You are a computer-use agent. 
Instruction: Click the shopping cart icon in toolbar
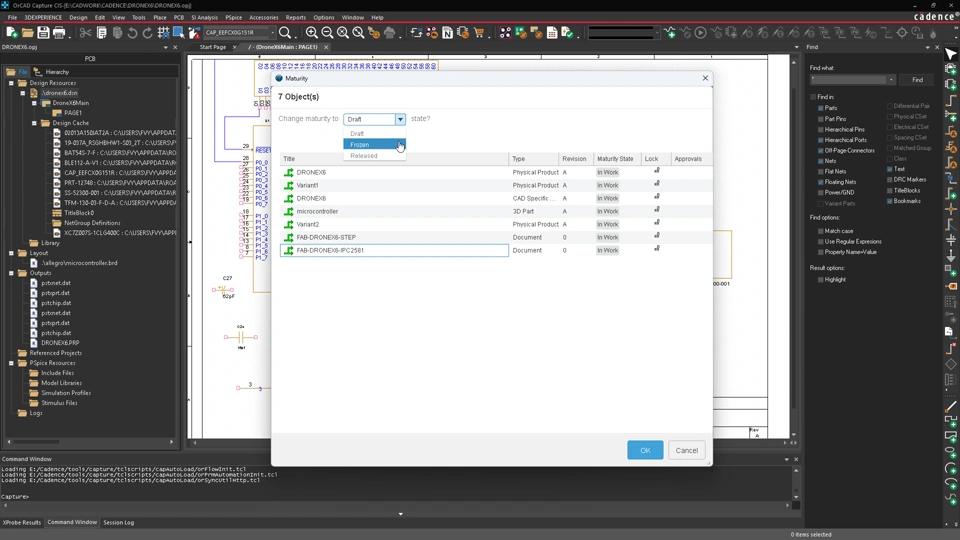pyautogui.click(x=479, y=32)
